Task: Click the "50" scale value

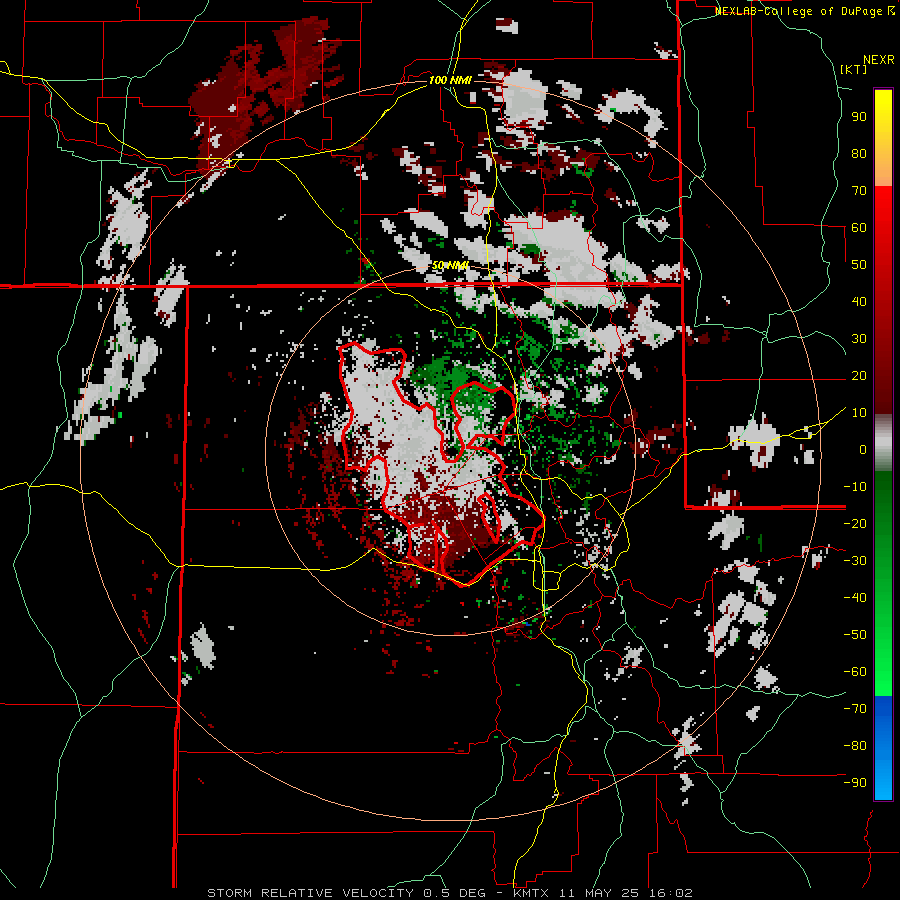Action: (x=859, y=265)
